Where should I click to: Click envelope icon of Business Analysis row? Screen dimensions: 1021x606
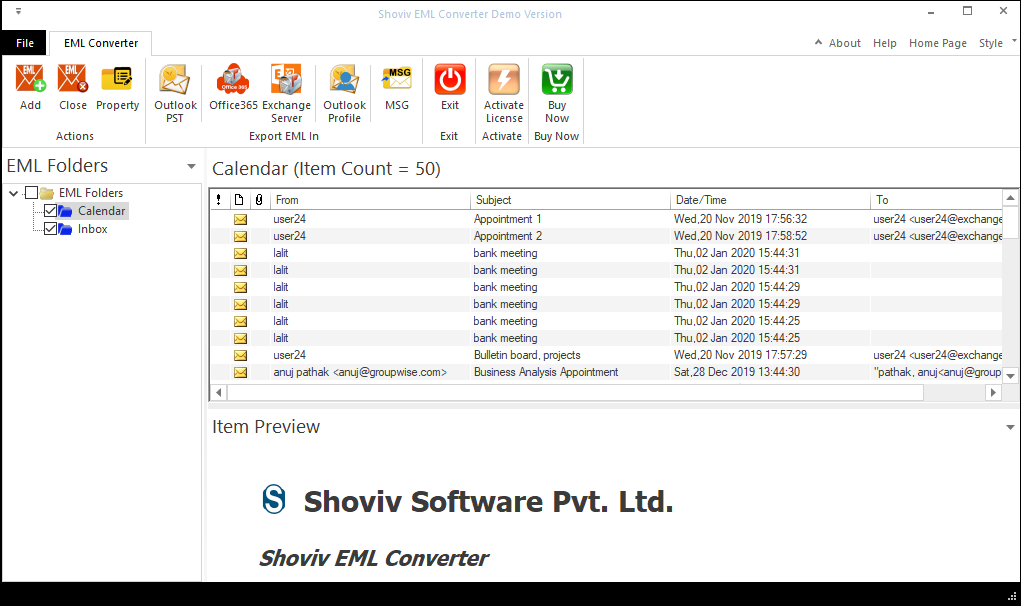coord(240,372)
